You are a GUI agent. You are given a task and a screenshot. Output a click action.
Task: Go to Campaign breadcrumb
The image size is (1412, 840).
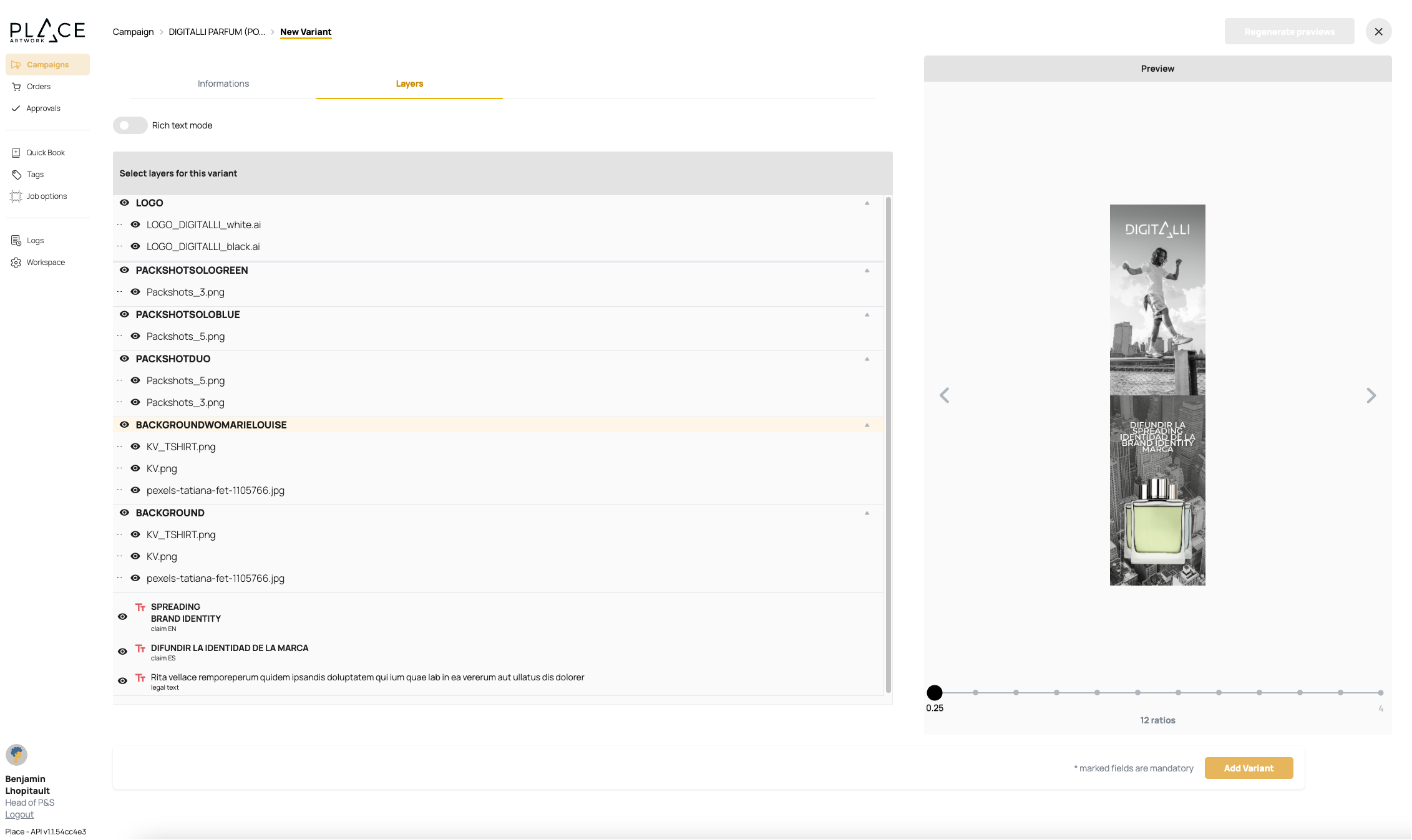coord(133,32)
